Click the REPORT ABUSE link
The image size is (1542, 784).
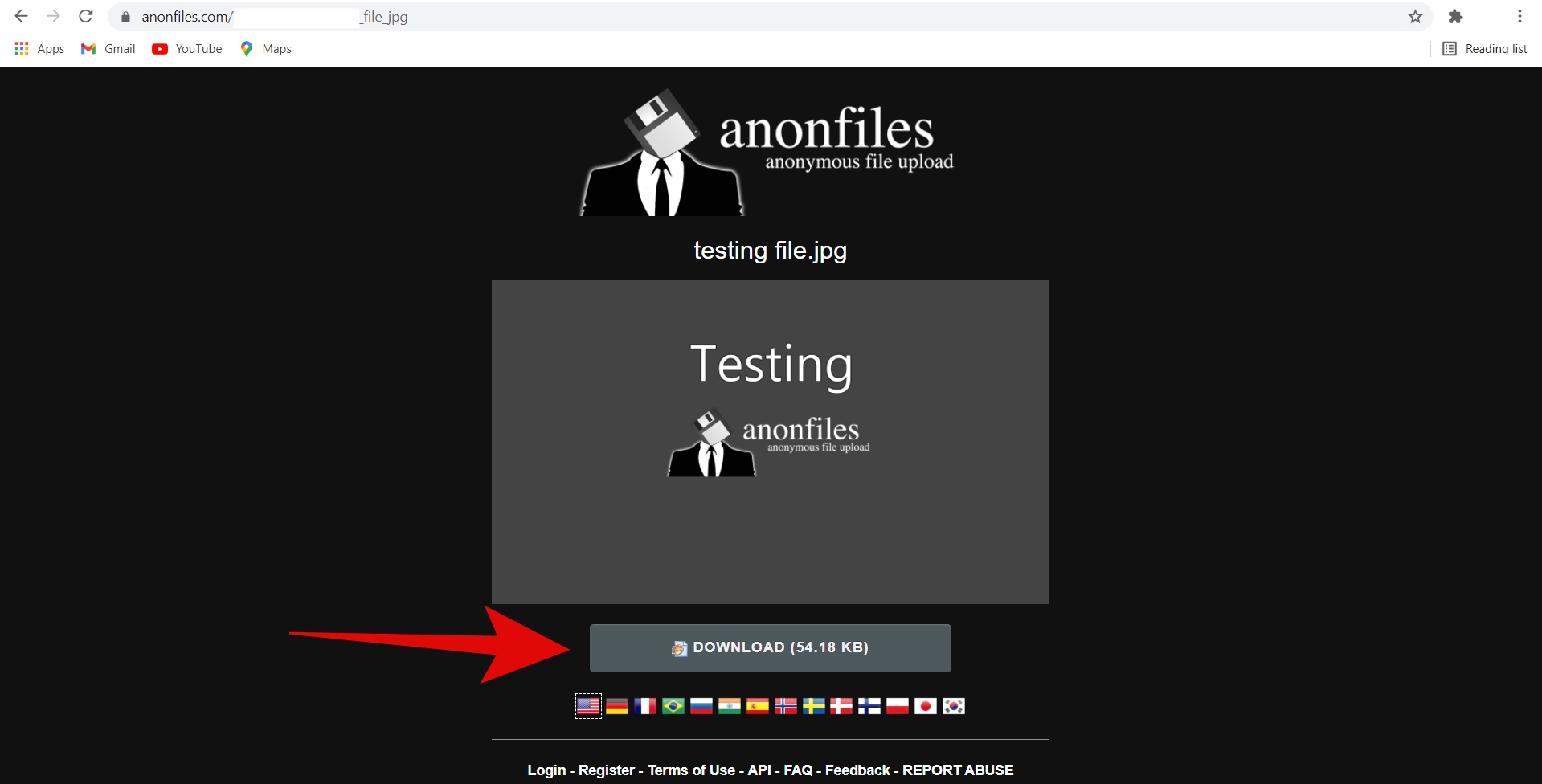point(958,770)
